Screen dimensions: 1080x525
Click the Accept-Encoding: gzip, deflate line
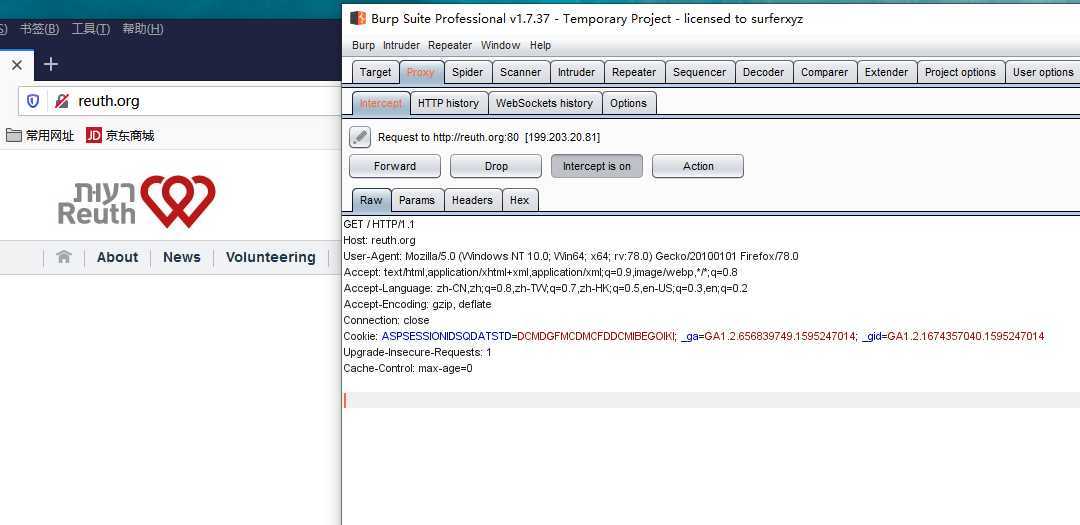[x=417, y=305]
